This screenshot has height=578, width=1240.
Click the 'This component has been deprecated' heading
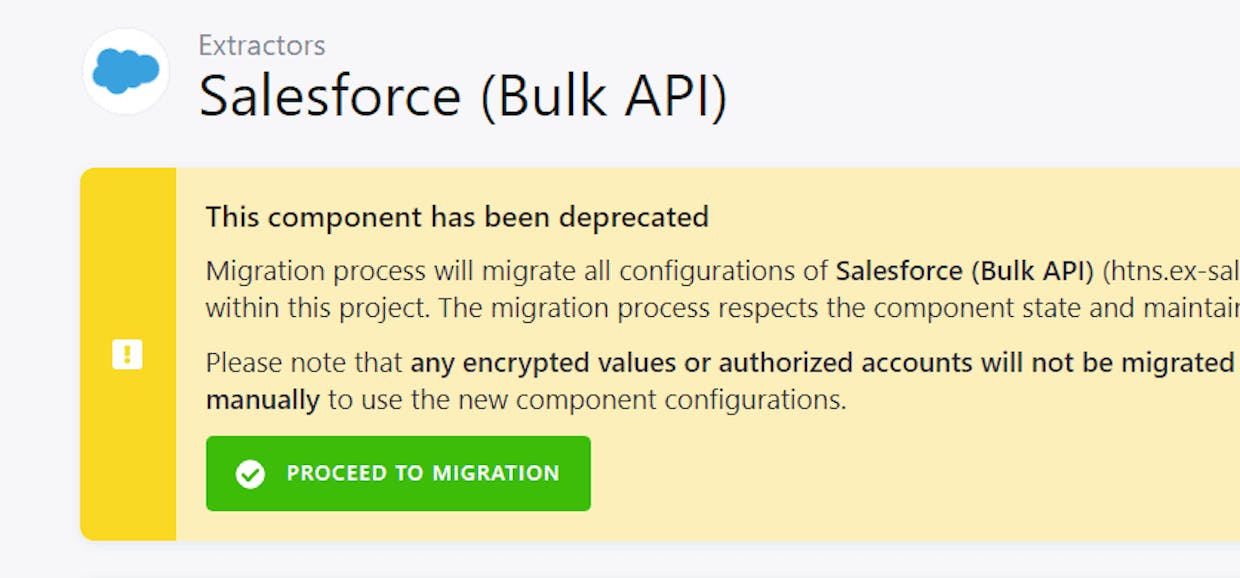(x=457, y=216)
